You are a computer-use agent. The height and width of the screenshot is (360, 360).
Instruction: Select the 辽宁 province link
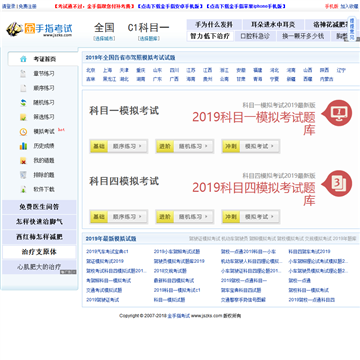click(x=341, y=70)
